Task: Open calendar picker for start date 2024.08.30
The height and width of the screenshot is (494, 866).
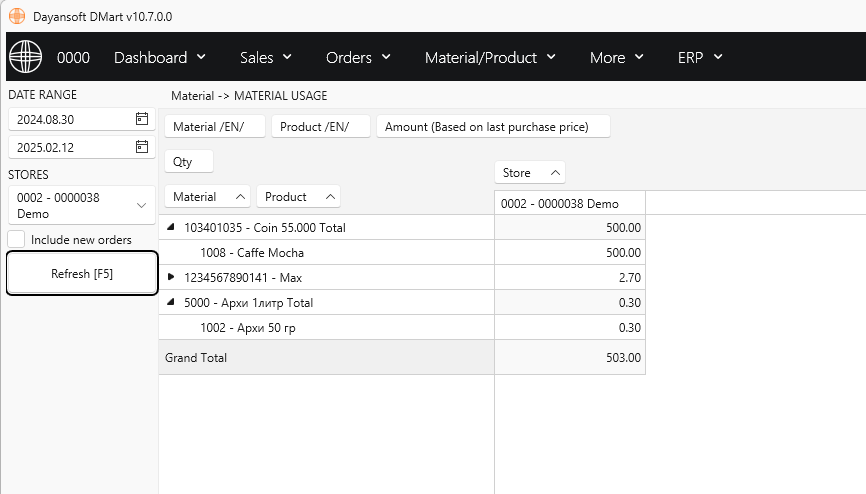Action: click(142, 119)
